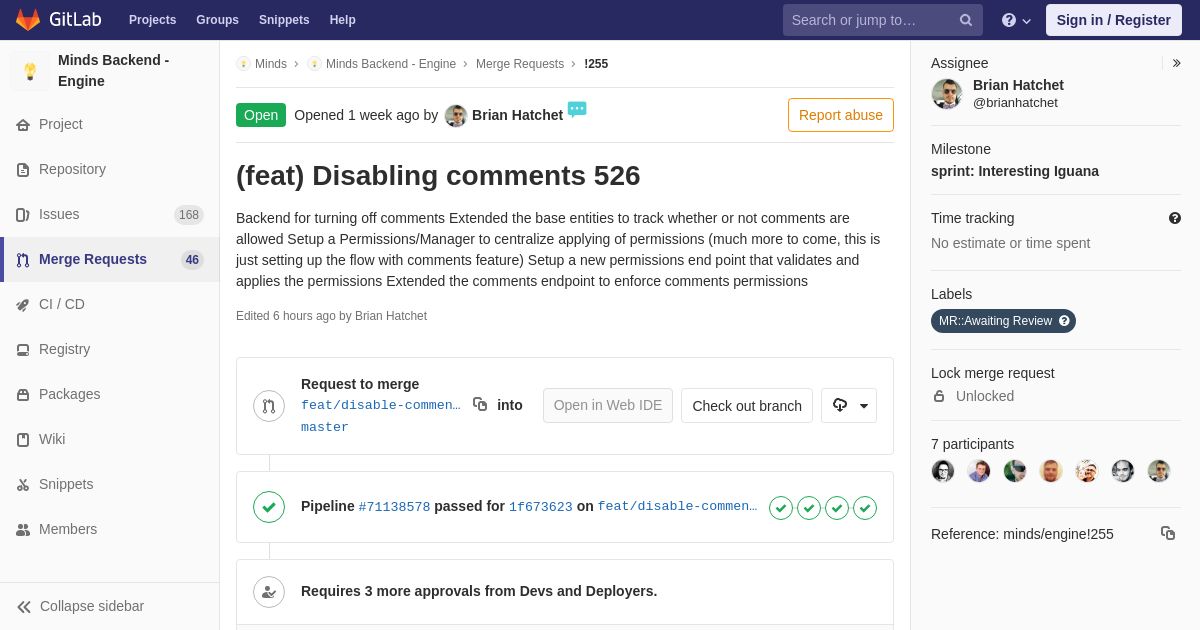This screenshot has height=630, width=1200.
Task: Open commit 1f673623 link
Action: (541, 507)
